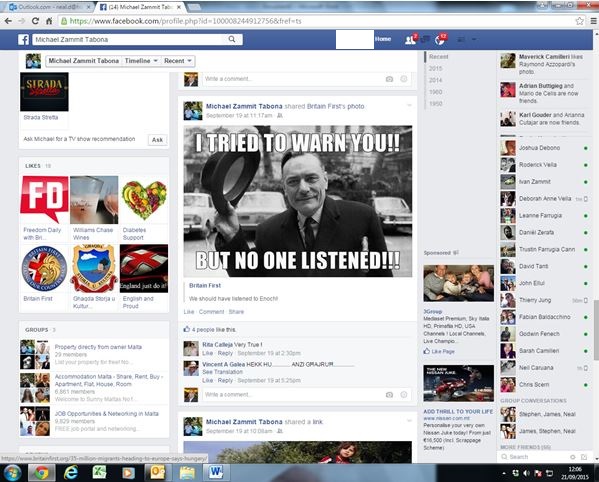Open messages icon in header
The height and width of the screenshot is (482, 599).
(425, 39)
